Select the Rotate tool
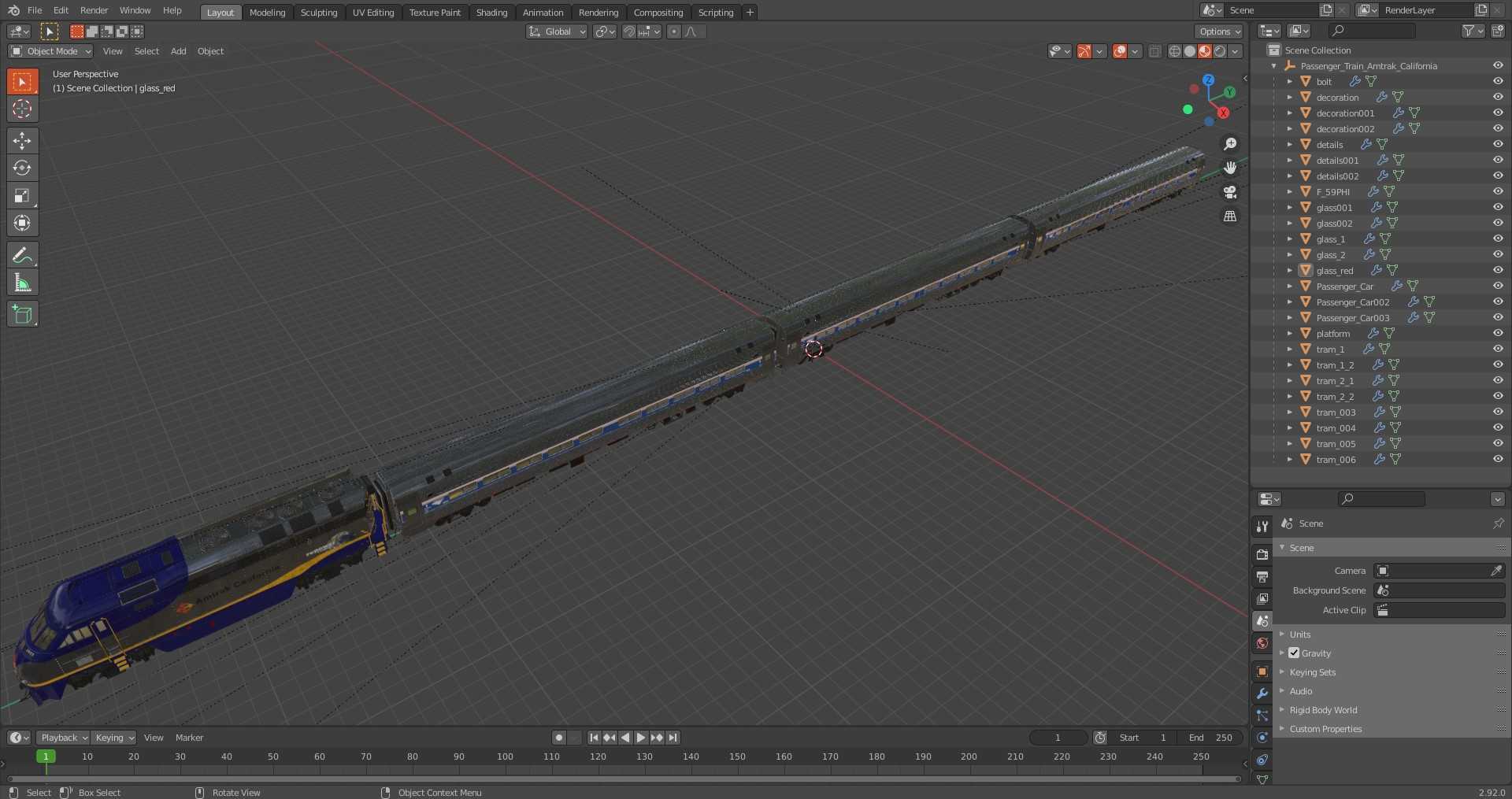Image resolution: width=1512 pixels, height=799 pixels. [22, 168]
